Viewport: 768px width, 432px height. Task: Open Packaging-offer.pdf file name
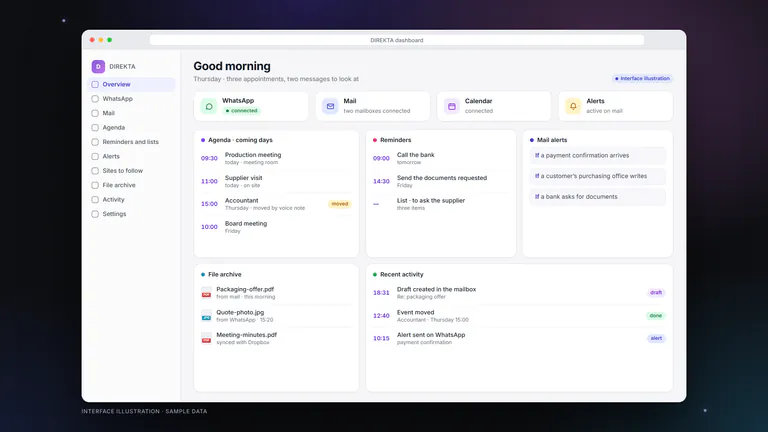tap(245, 289)
